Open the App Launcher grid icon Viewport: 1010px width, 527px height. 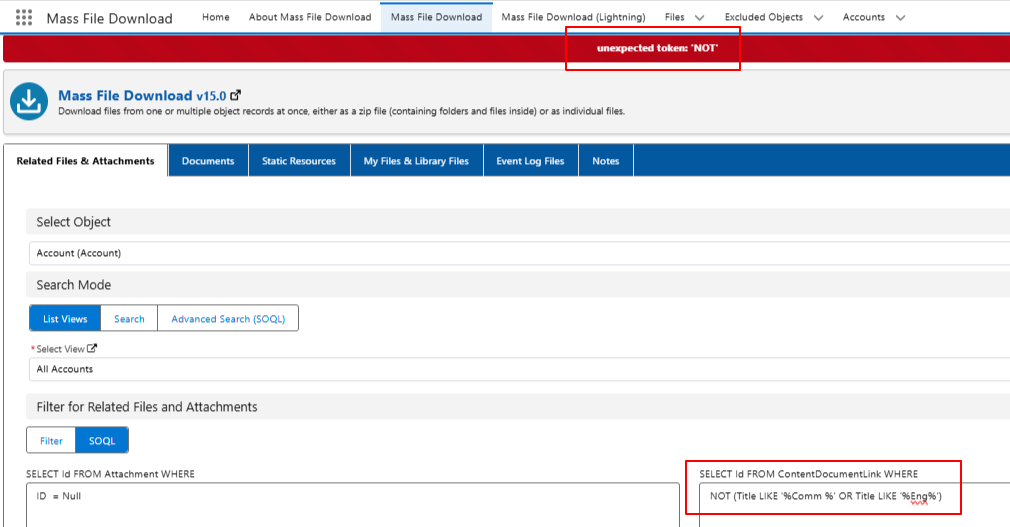point(24,17)
